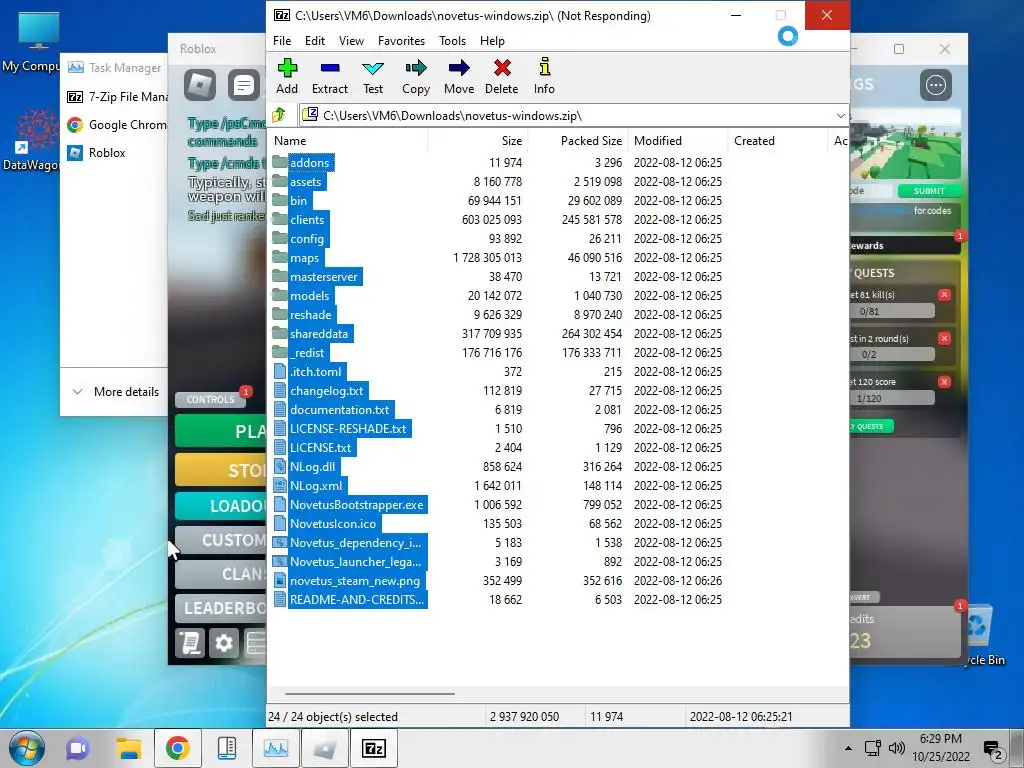Viewport: 1024px width, 768px height.
Task: Expand the address path dropdown
Action: pyautogui.click(x=840, y=116)
